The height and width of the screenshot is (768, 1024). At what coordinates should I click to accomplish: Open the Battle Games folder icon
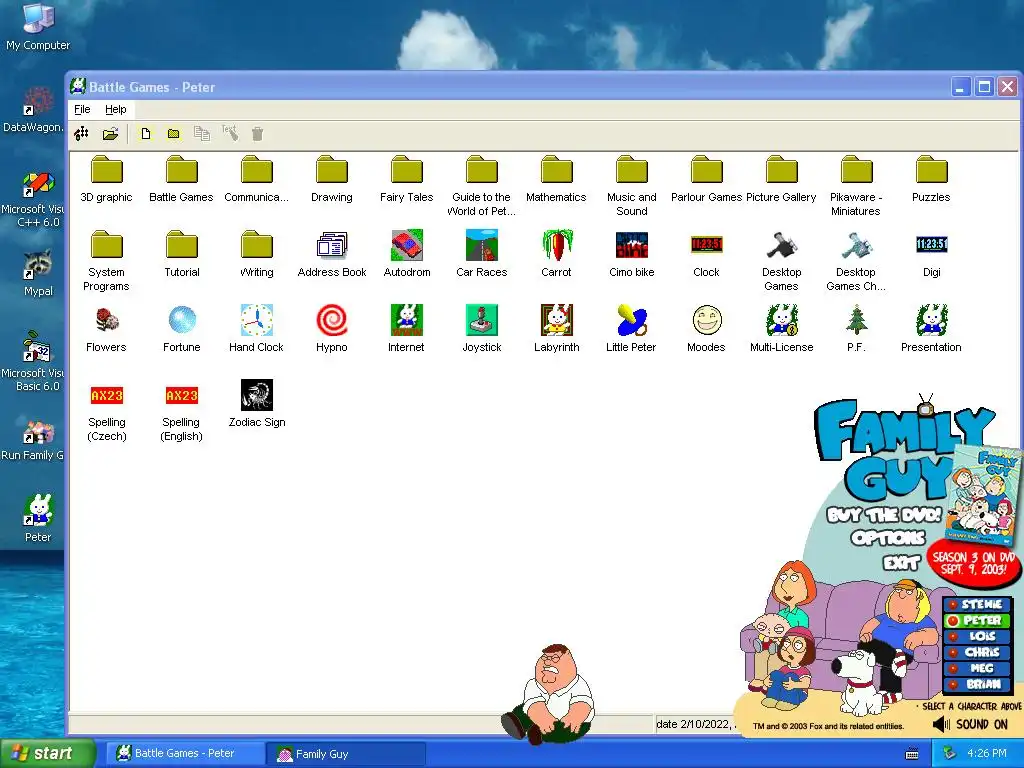click(182, 170)
